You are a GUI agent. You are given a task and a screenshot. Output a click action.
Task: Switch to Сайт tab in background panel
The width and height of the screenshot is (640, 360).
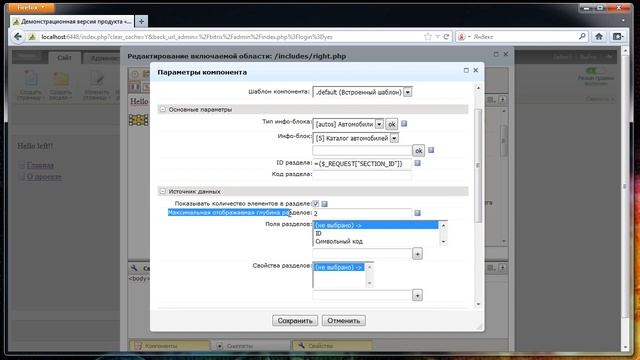(x=64, y=58)
